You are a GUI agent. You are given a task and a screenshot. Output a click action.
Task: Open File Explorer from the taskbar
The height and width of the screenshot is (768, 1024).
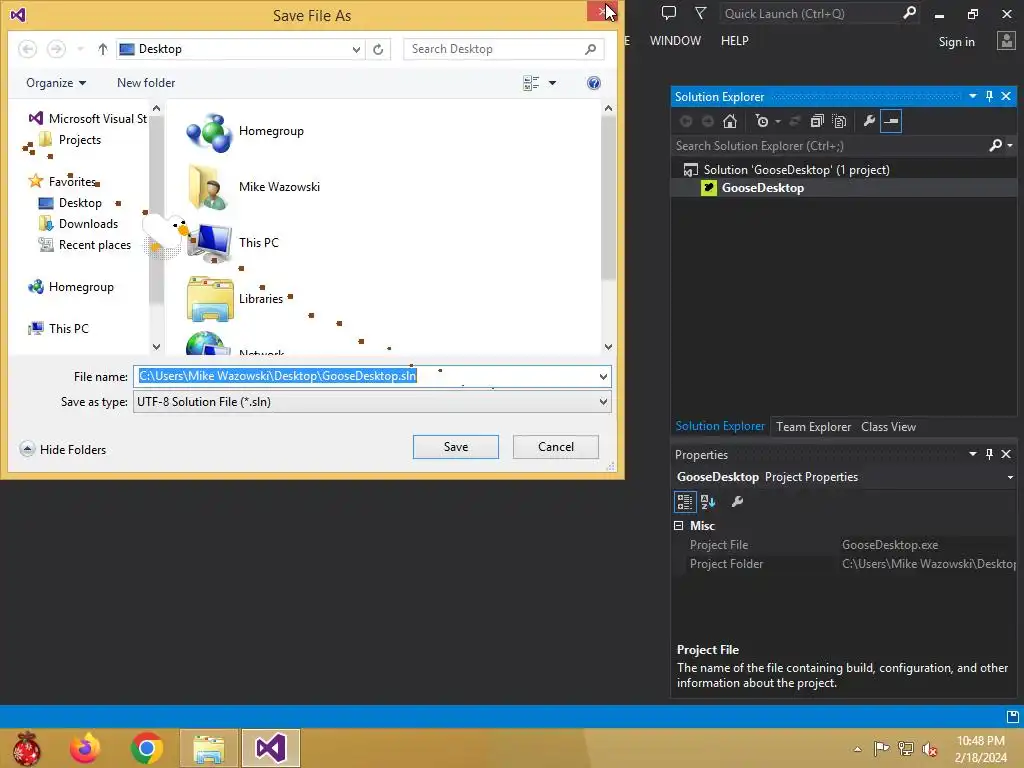click(x=208, y=748)
